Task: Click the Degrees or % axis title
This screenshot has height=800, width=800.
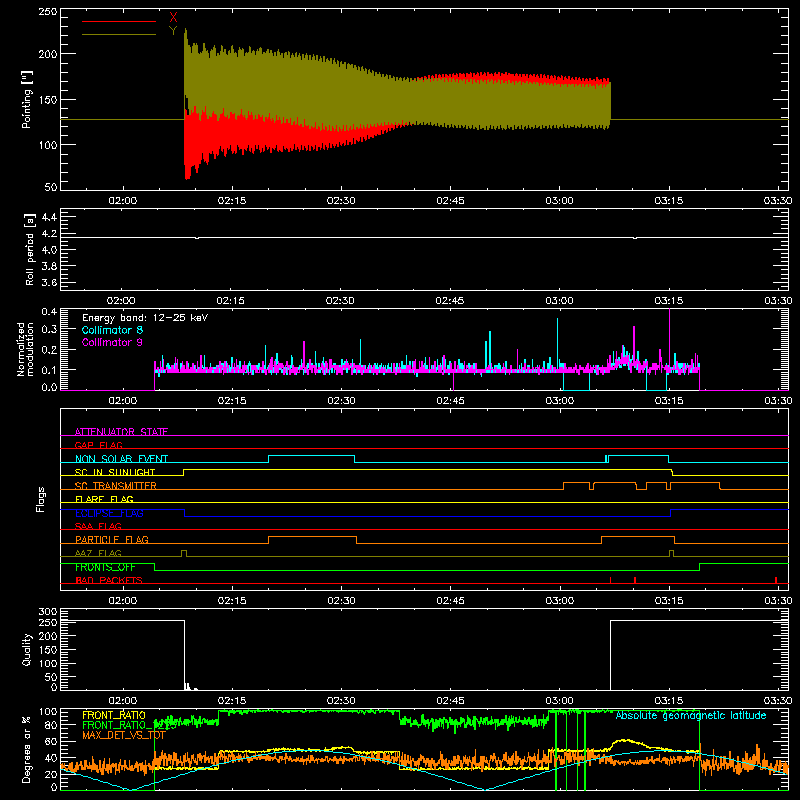Action: (x=27, y=749)
